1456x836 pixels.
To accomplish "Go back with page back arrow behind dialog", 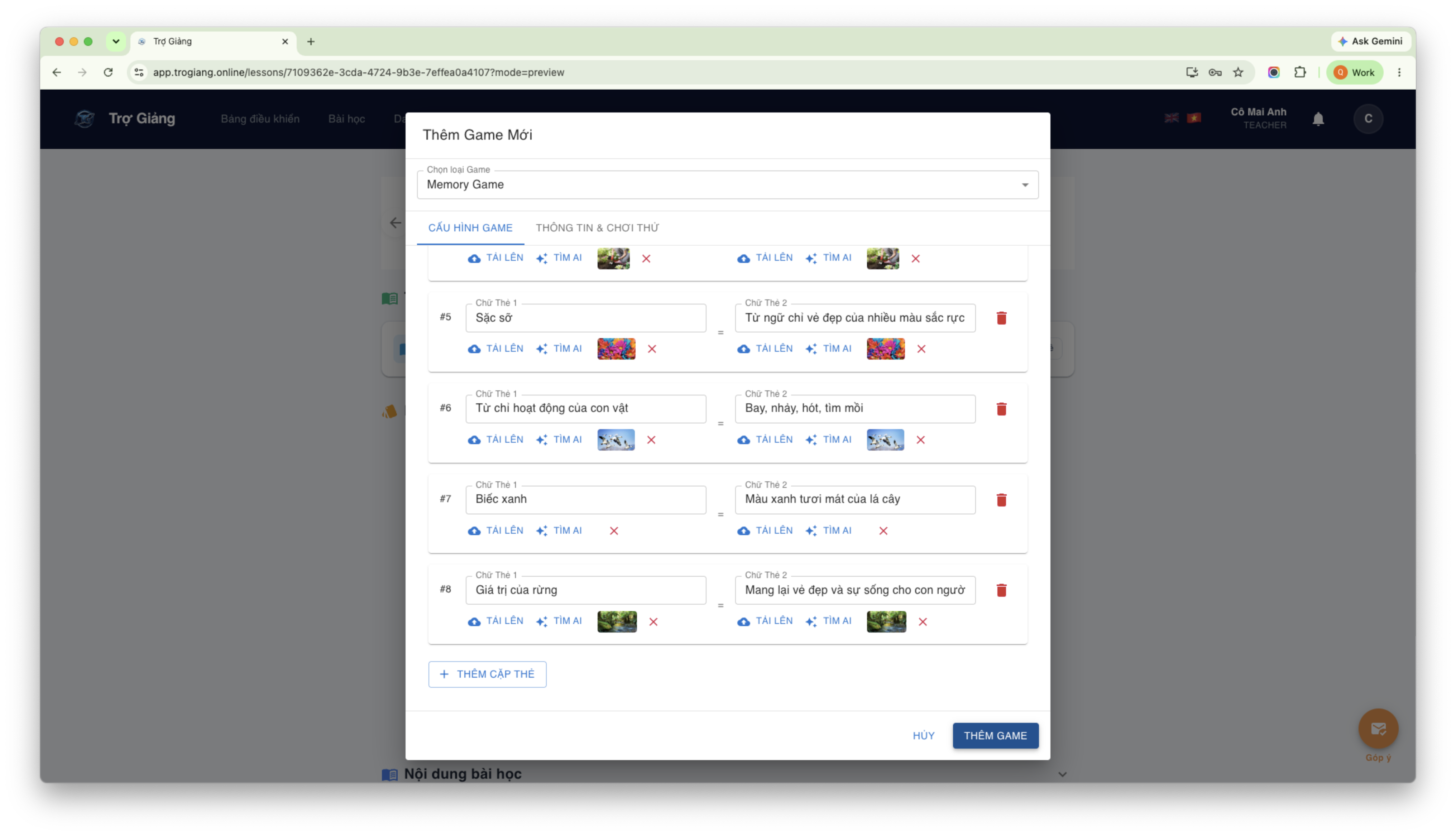I will (x=396, y=223).
